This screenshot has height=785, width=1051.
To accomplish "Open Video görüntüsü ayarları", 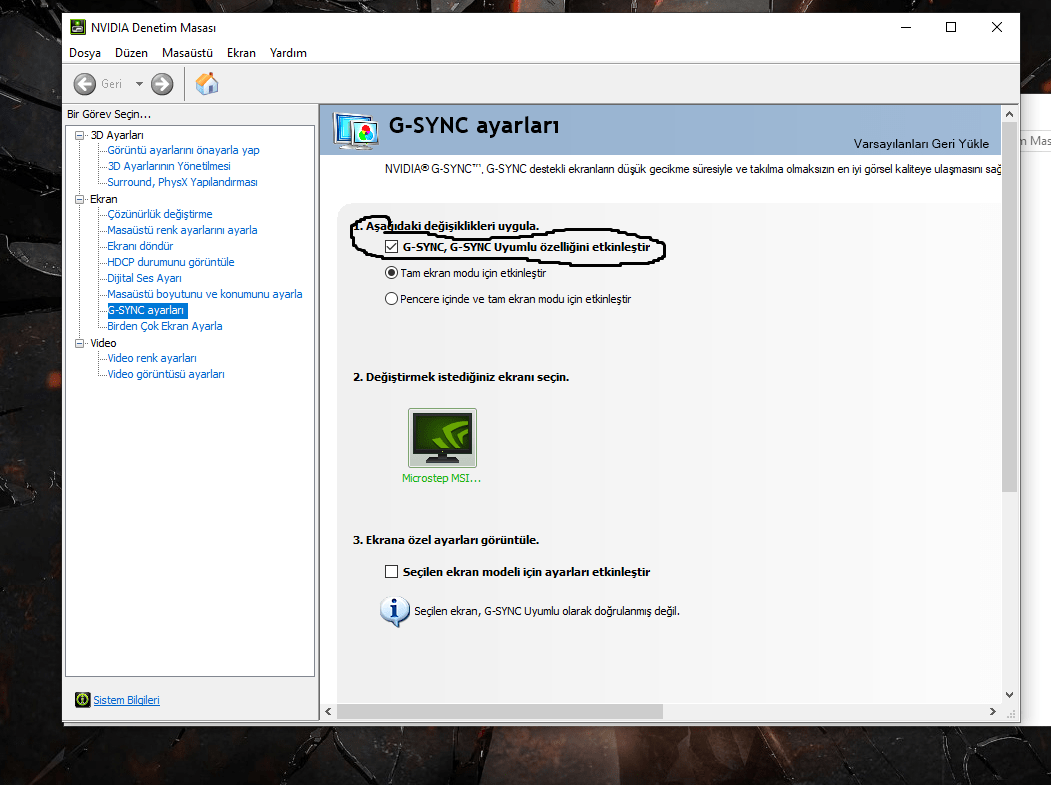I will [x=166, y=374].
